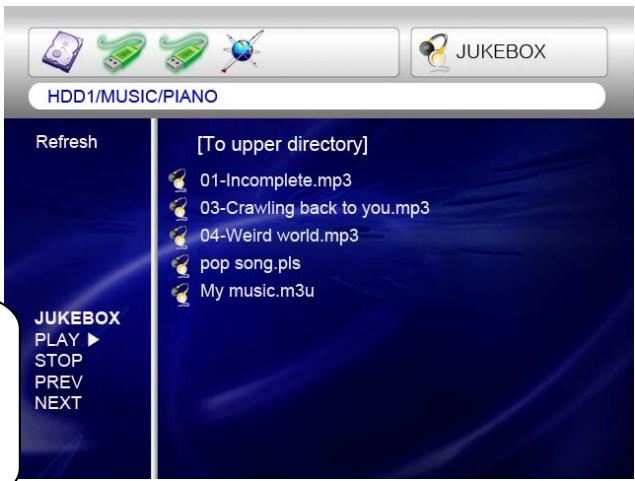Click music icon beside My music.m3u
This screenshot has width=635, height=481.
pyautogui.click(x=179, y=293)
